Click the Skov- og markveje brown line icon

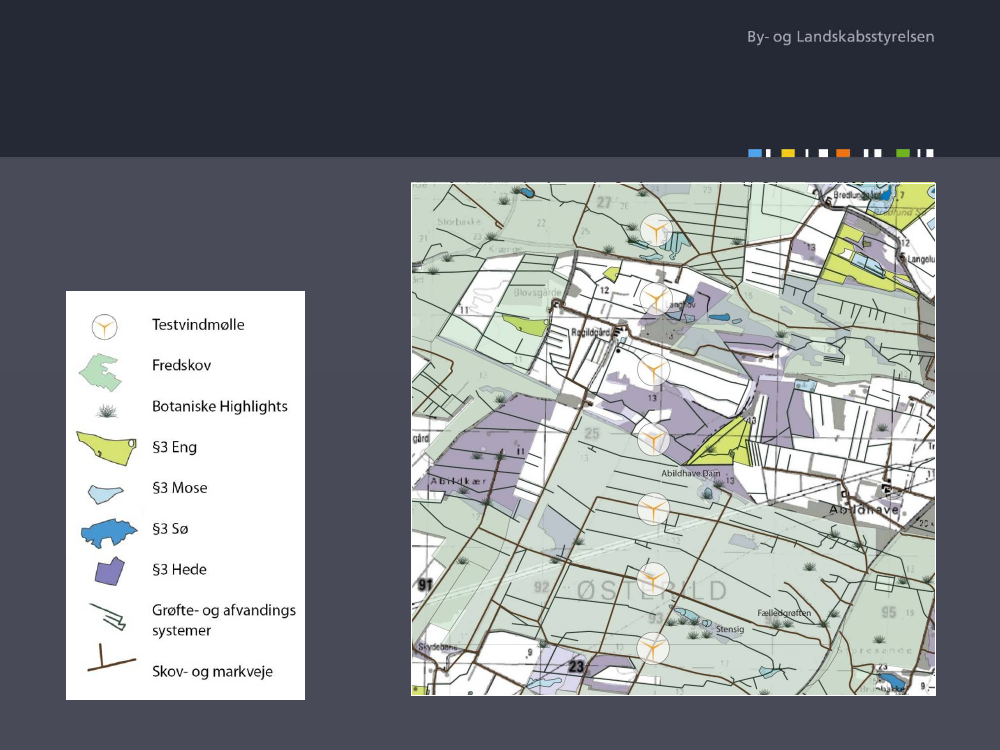[x=110, y=658]
